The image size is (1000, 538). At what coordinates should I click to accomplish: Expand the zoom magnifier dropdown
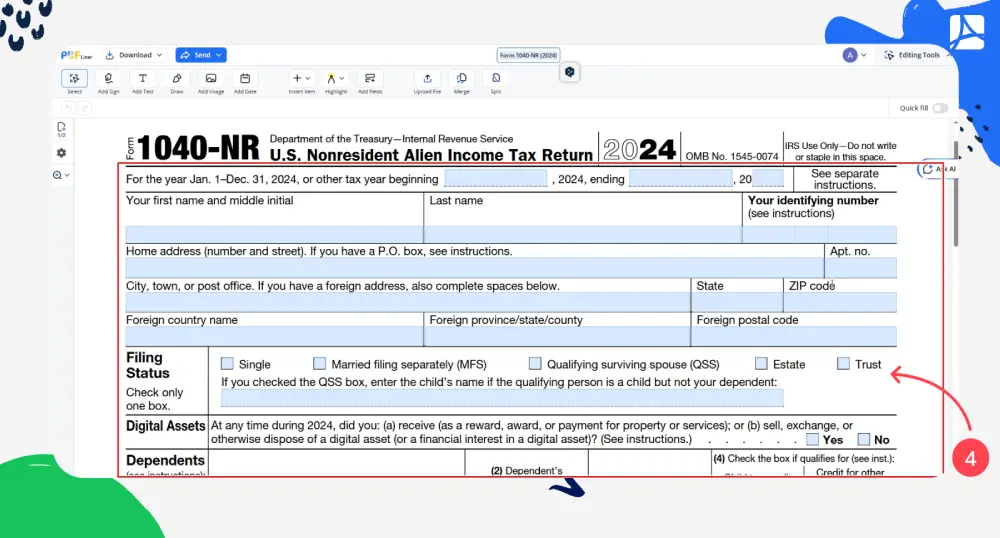[61, 175]
